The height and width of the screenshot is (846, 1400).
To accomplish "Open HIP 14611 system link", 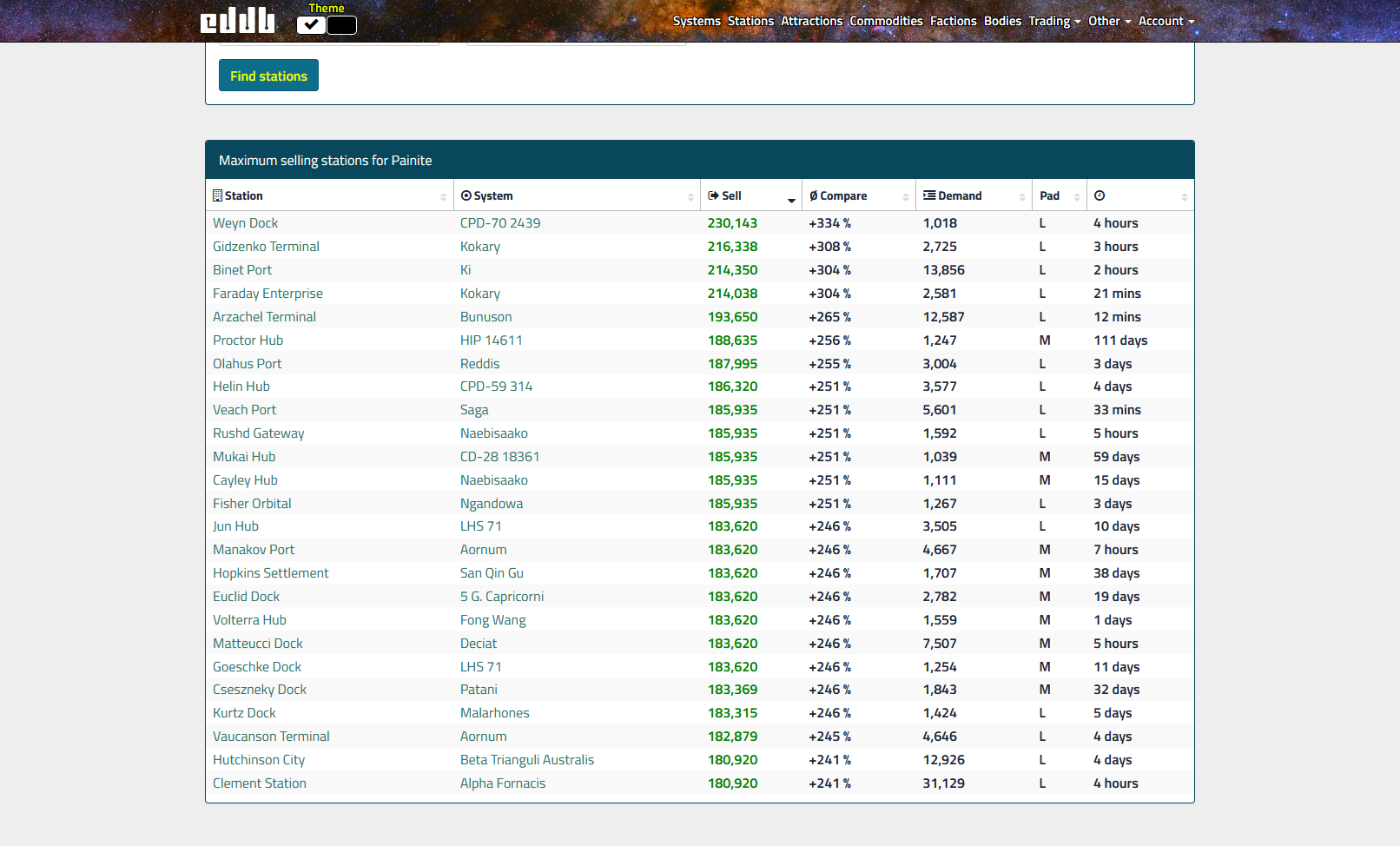I will pyautogui.click(x=491, y=340).
